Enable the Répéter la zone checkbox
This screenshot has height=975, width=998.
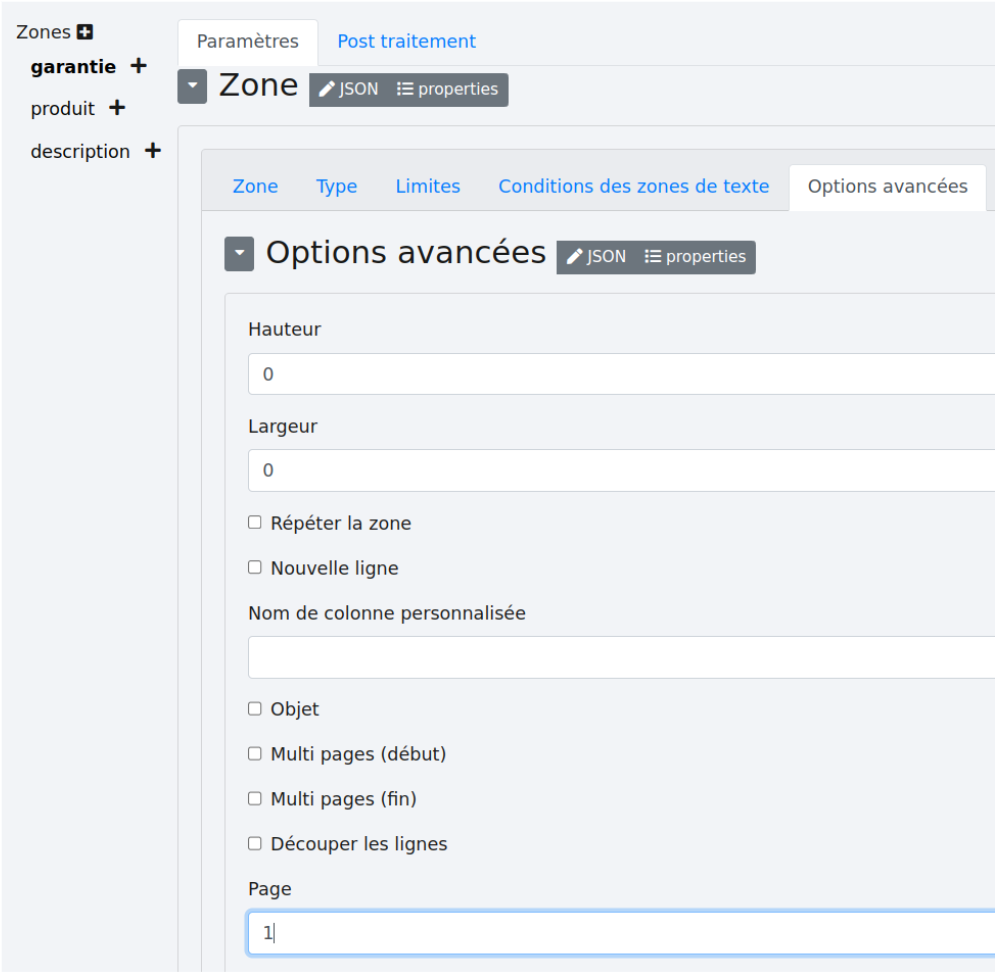(x=255, y=522)
